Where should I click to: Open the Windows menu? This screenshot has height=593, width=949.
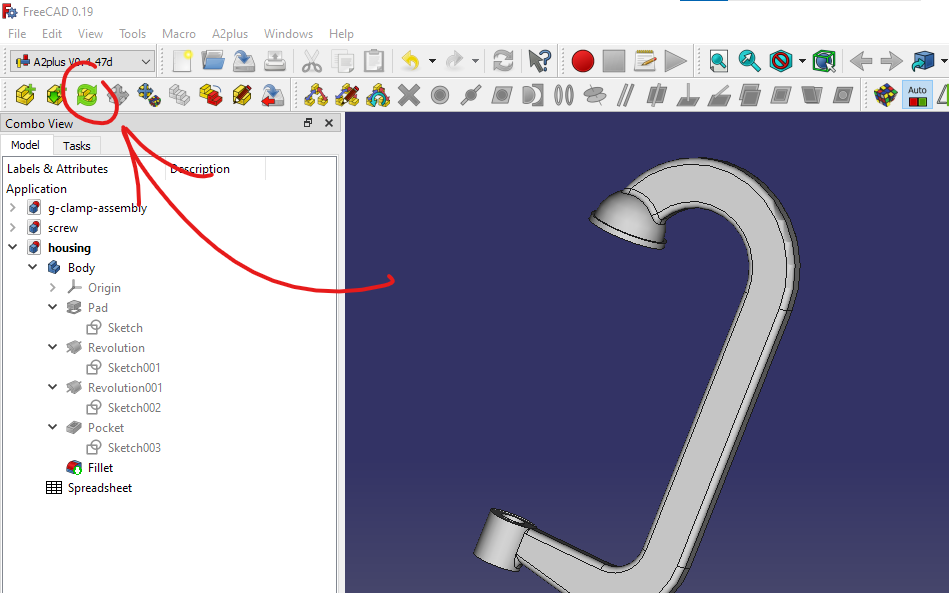[288, 34]
